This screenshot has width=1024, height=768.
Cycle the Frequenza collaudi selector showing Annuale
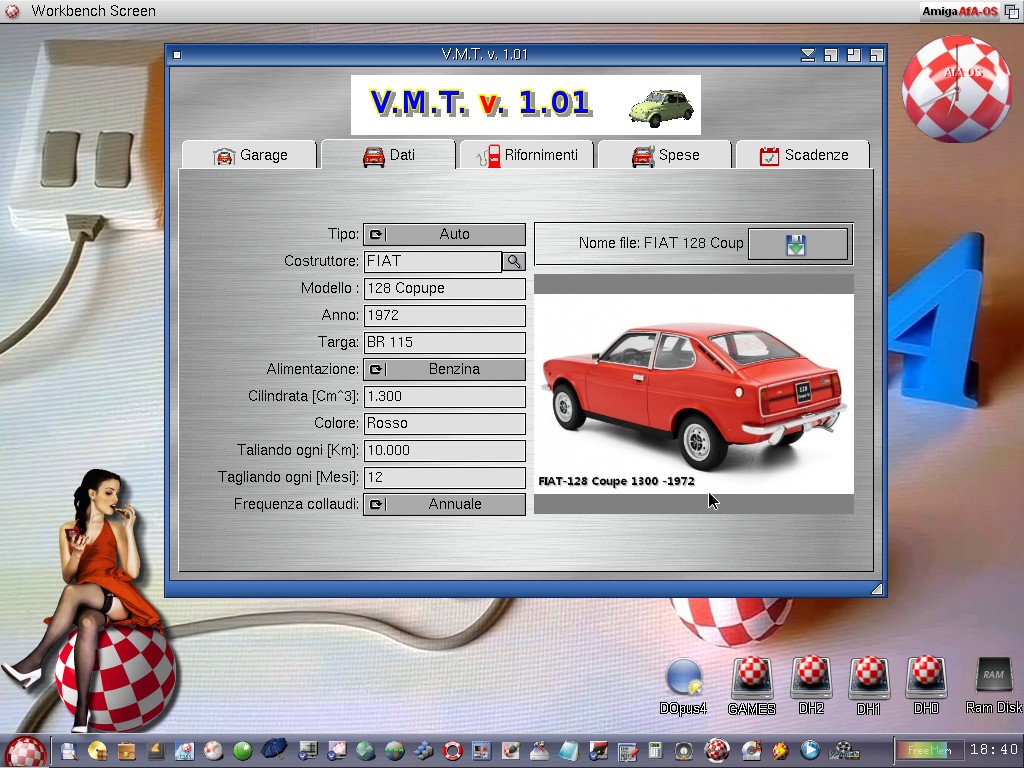[x=444, y=504]
